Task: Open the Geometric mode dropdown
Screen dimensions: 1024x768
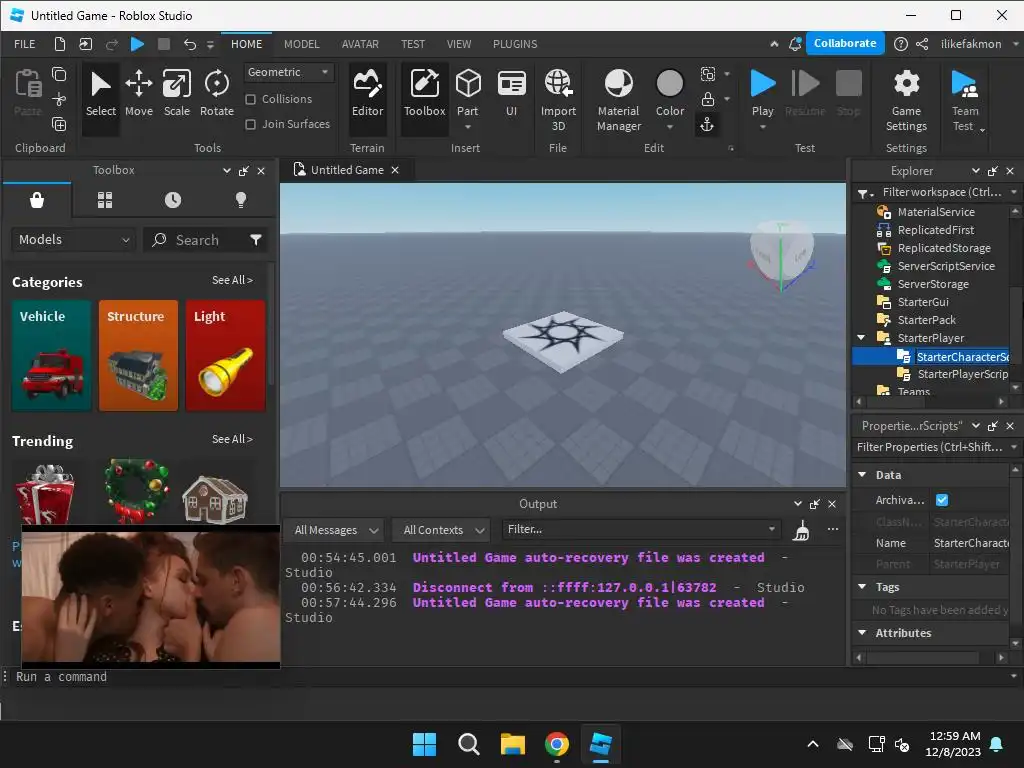Action: (289, 72)
